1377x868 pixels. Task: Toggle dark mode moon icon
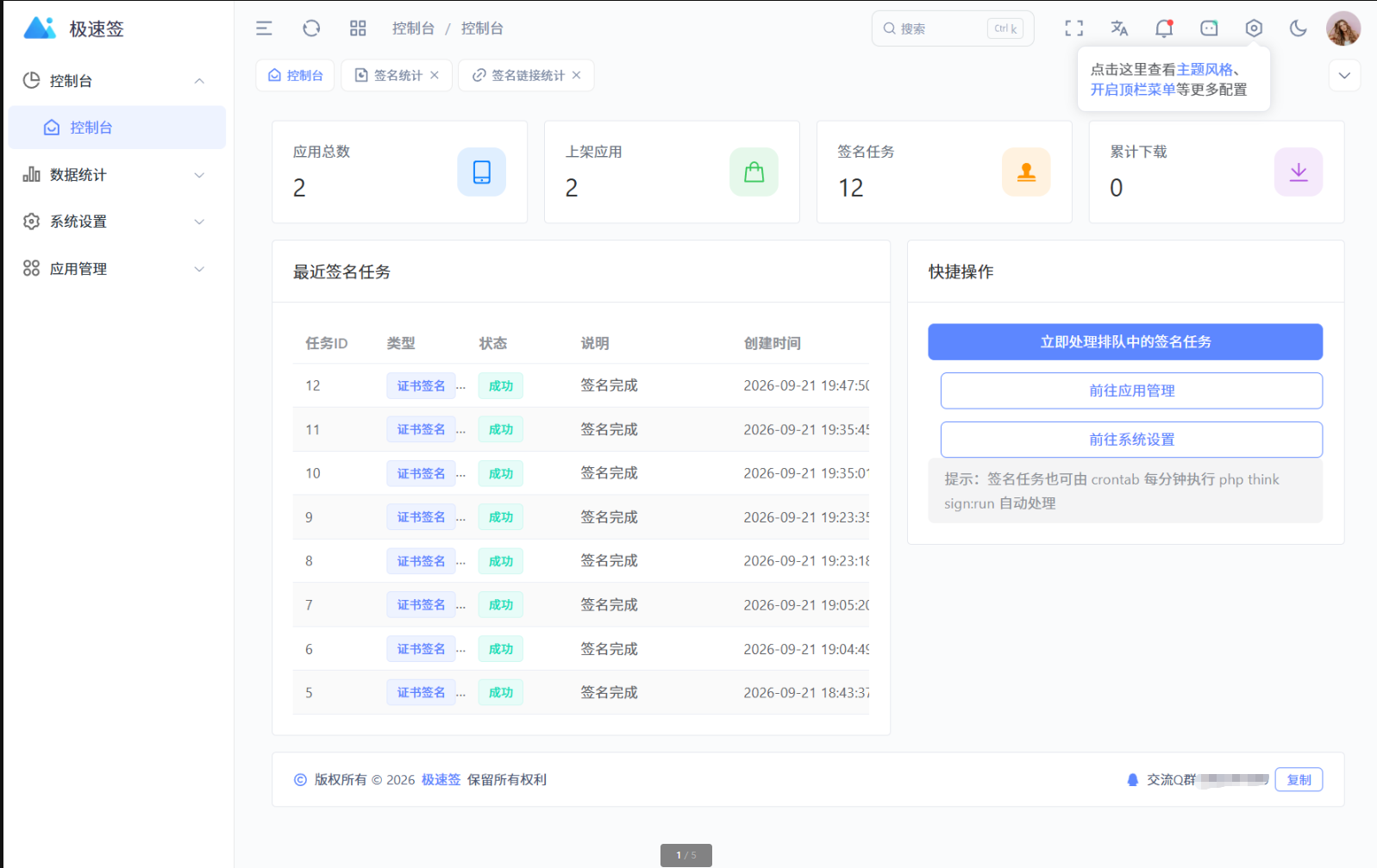tap(1298, 28)
